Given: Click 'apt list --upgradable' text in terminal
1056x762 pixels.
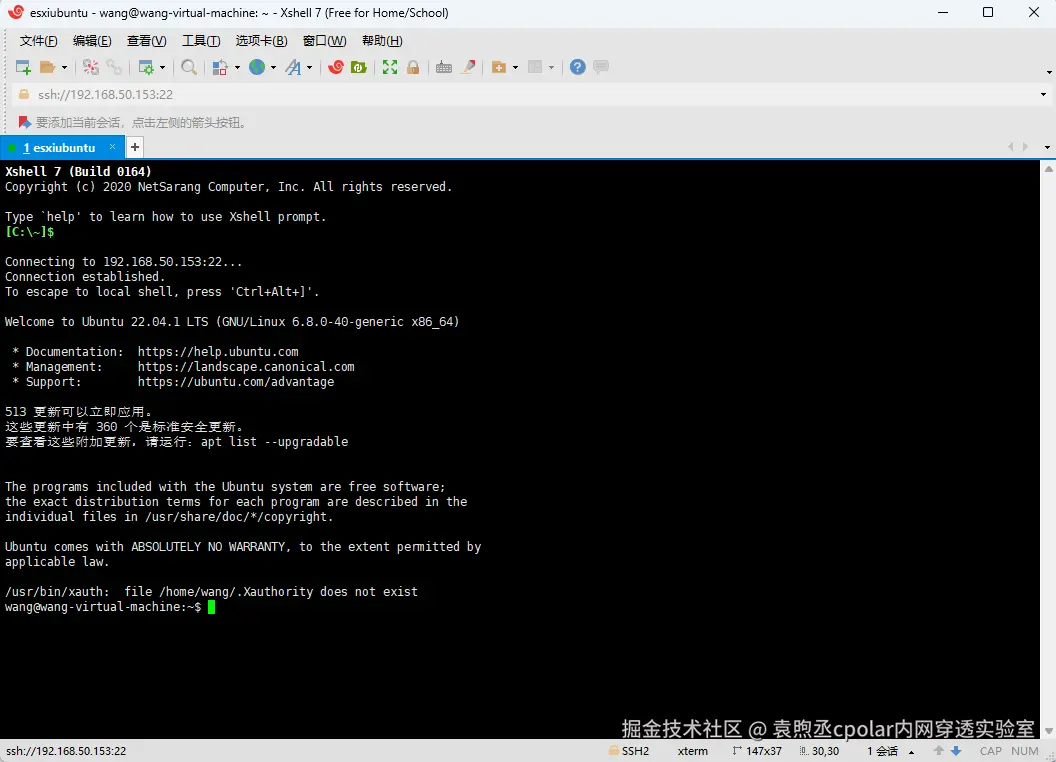Looking at the screenshot, I should (x=274, y=442).
